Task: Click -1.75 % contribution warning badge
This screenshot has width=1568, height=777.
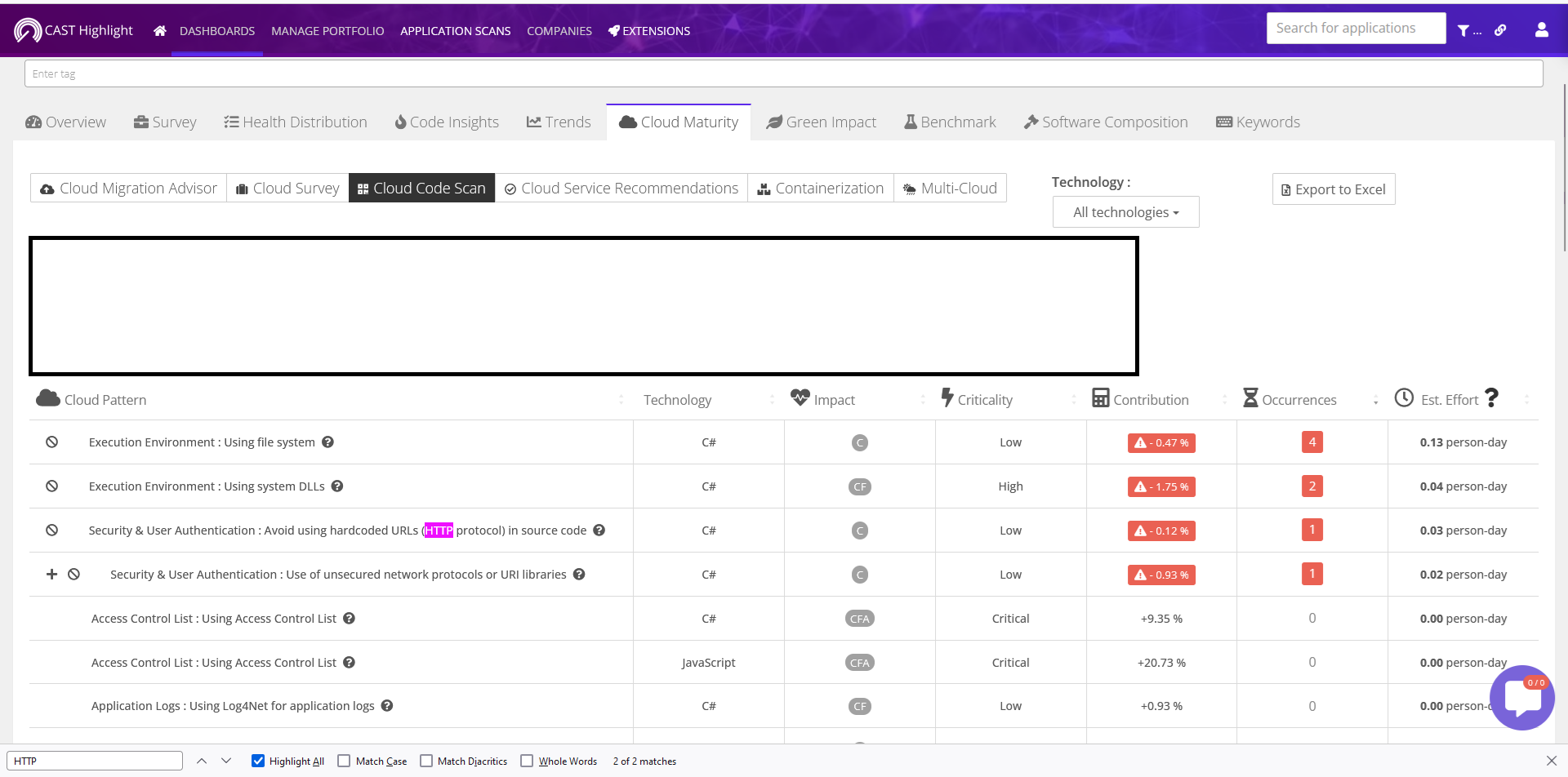Action: tap(1161, 486)
